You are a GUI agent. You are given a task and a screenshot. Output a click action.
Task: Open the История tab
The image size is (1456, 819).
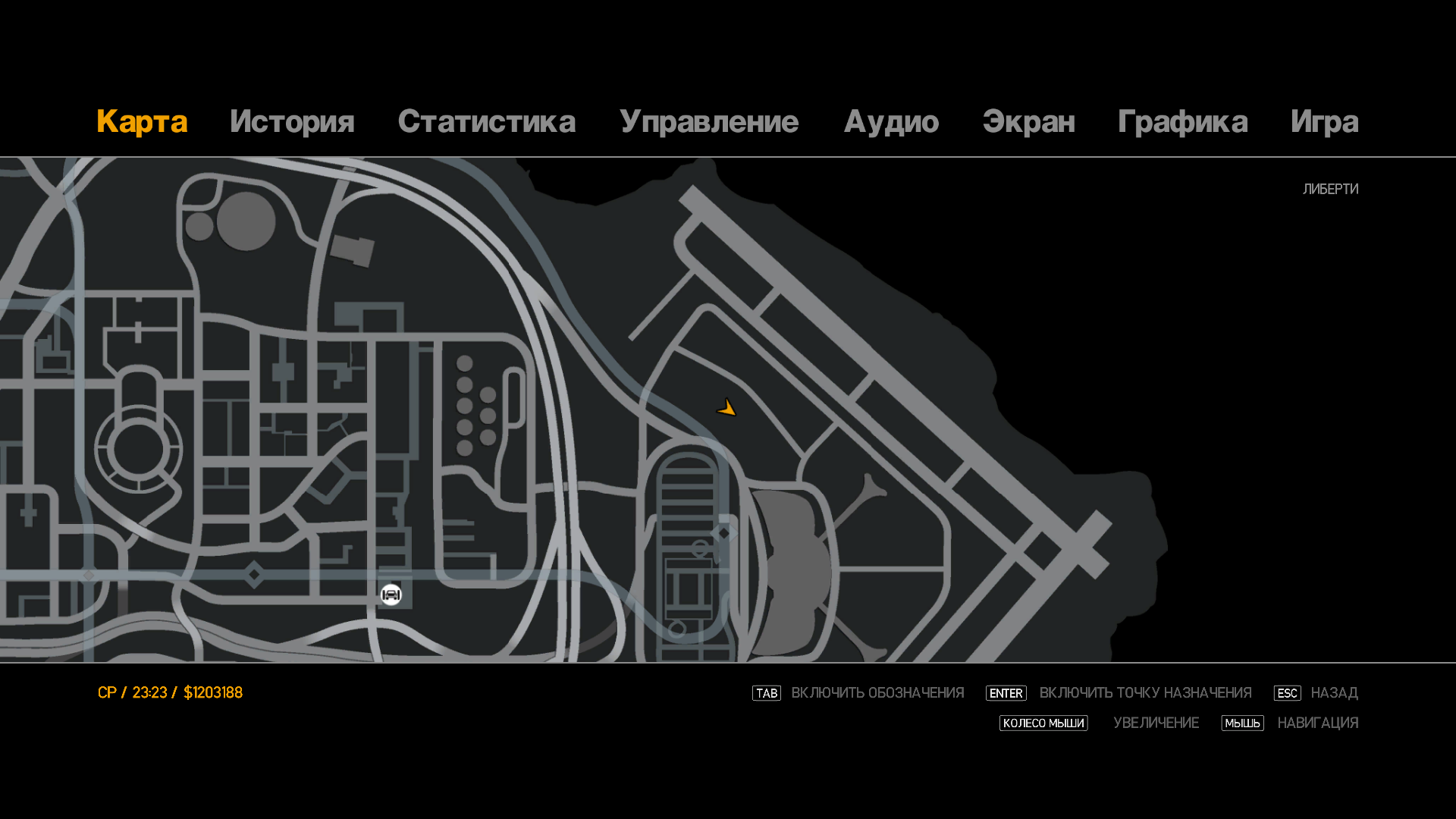point(292,122)
